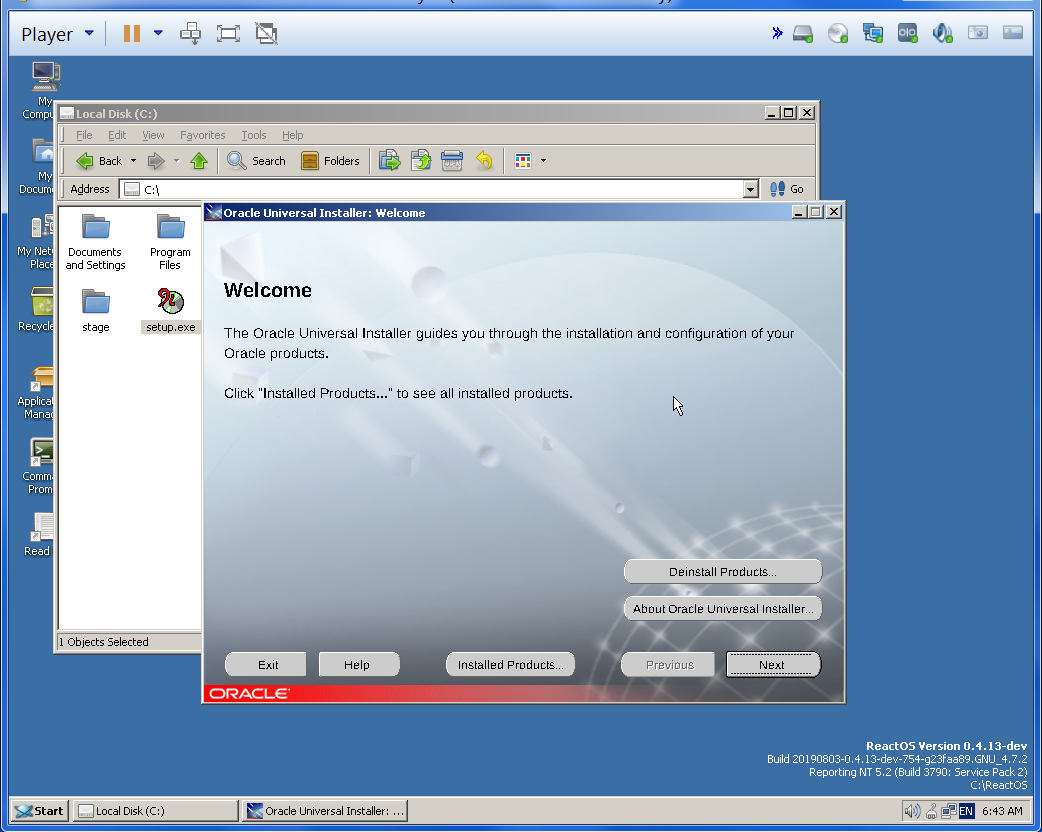Click the Copy To toolbar icon
The height and width of the screenshot is (832, 1042).
(421, 161)
